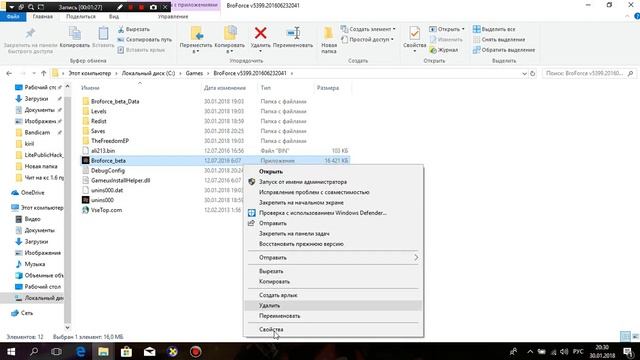Expand the Open (Открыть) ribbon dropdown
The width and height of the screenshot is (640, 360).
coord(463,29)
